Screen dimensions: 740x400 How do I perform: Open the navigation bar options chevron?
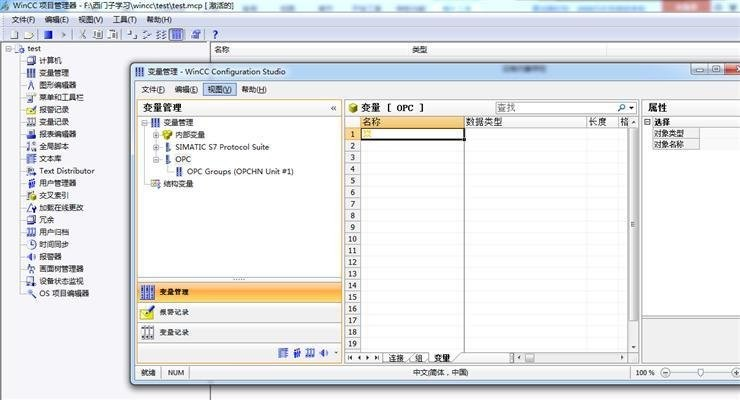[336, 352]
